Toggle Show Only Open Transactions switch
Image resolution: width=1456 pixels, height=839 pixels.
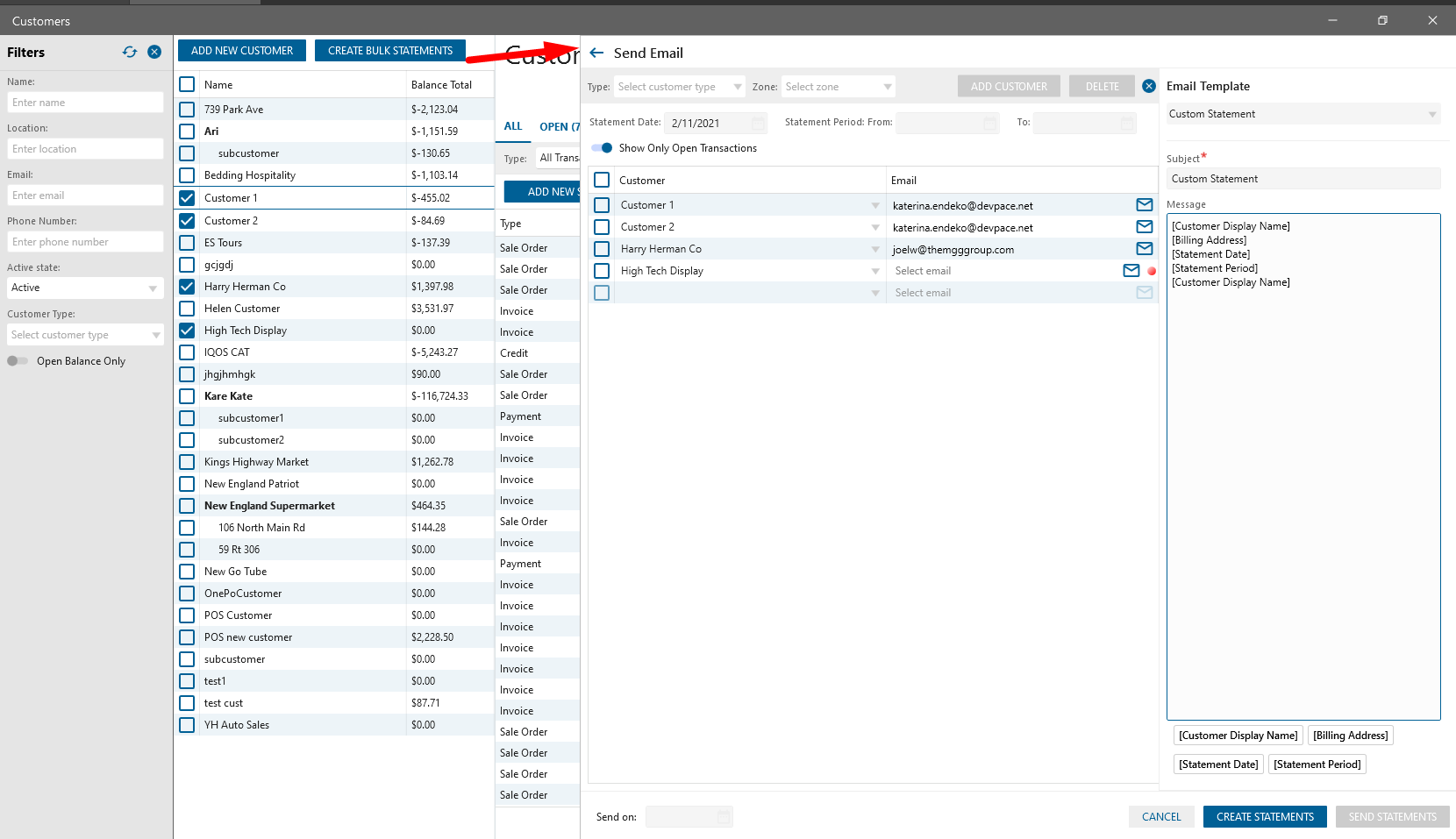[x=602, y=148]
